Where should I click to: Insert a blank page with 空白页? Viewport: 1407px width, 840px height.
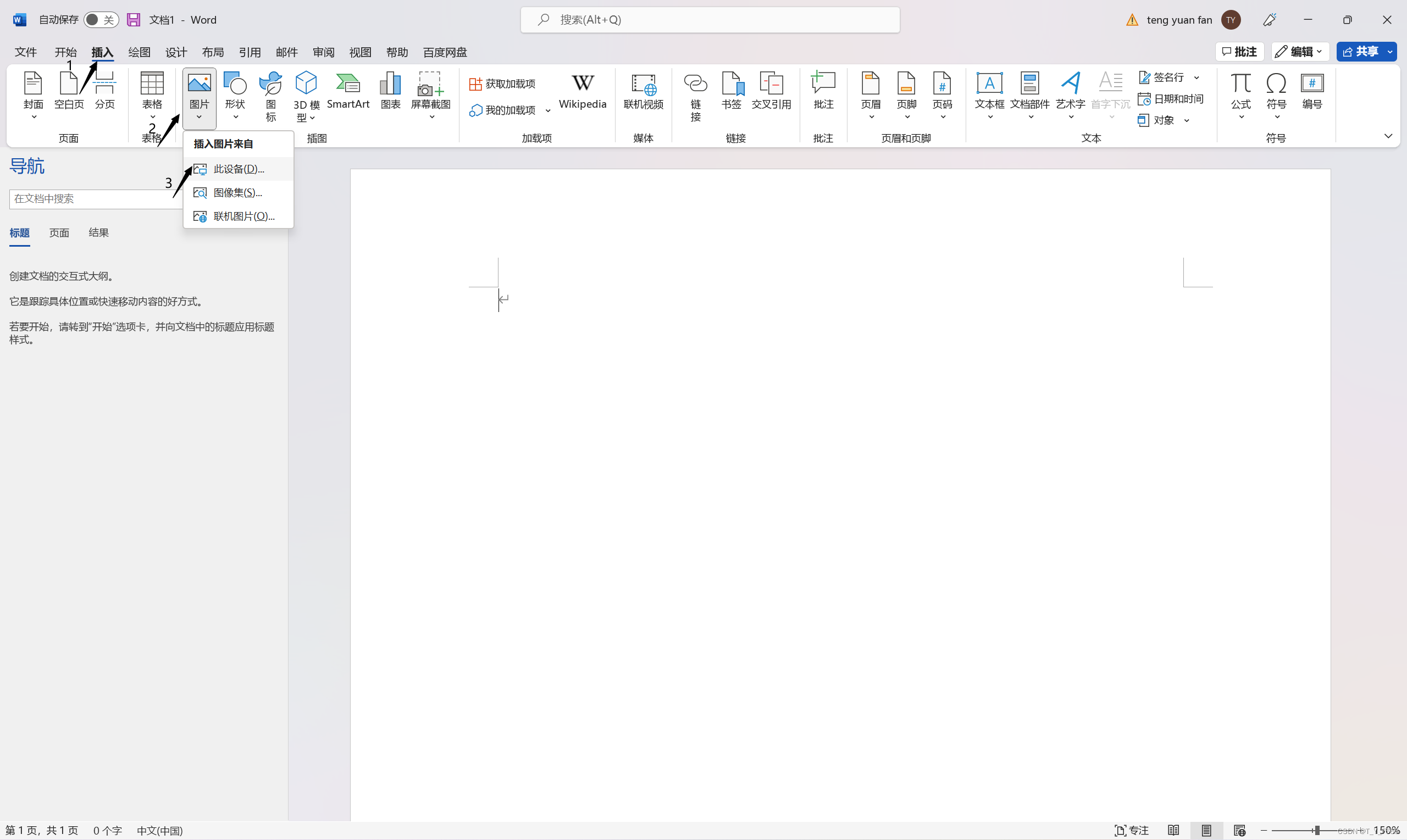pos(69,91)
